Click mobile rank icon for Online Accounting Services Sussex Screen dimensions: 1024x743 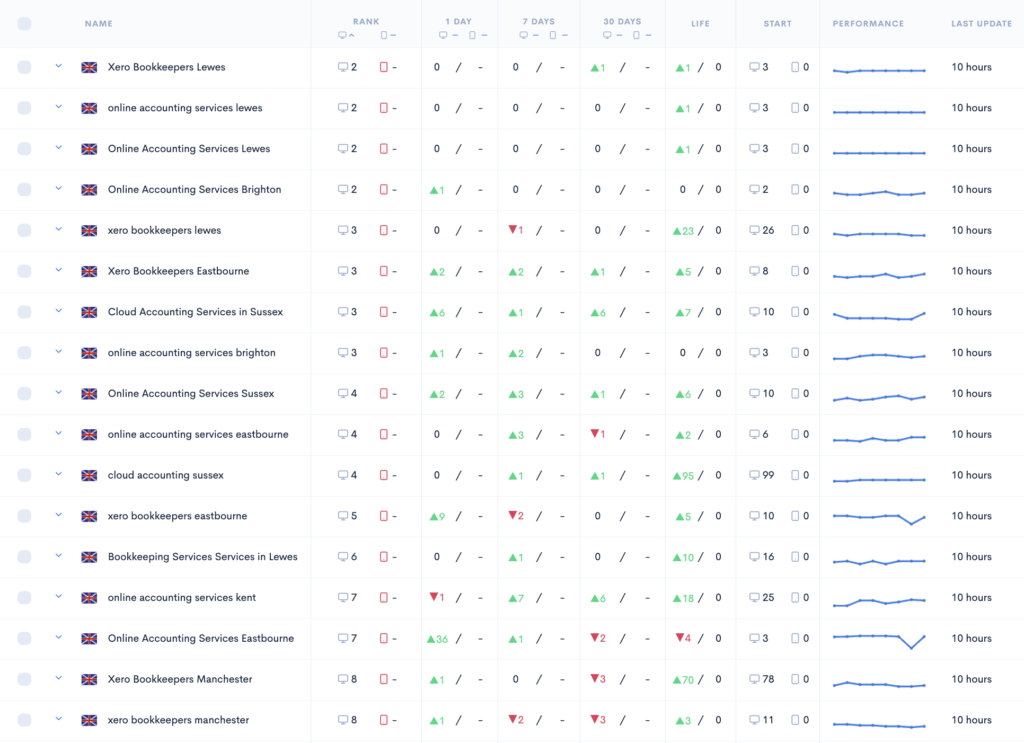[383, 394]
